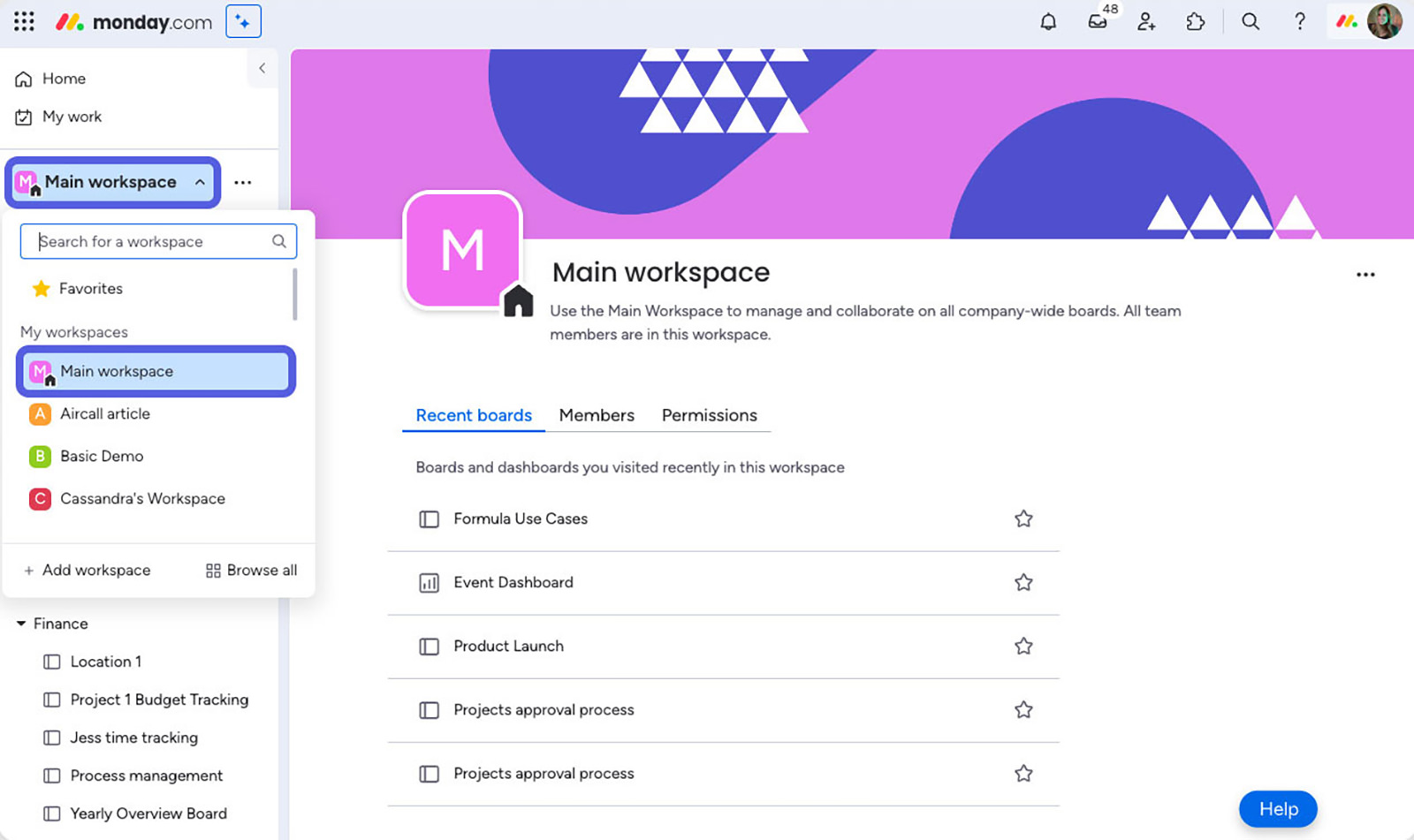Favorite the Formula Use Cases board
1414x840 pixels.
point(1023,518)
